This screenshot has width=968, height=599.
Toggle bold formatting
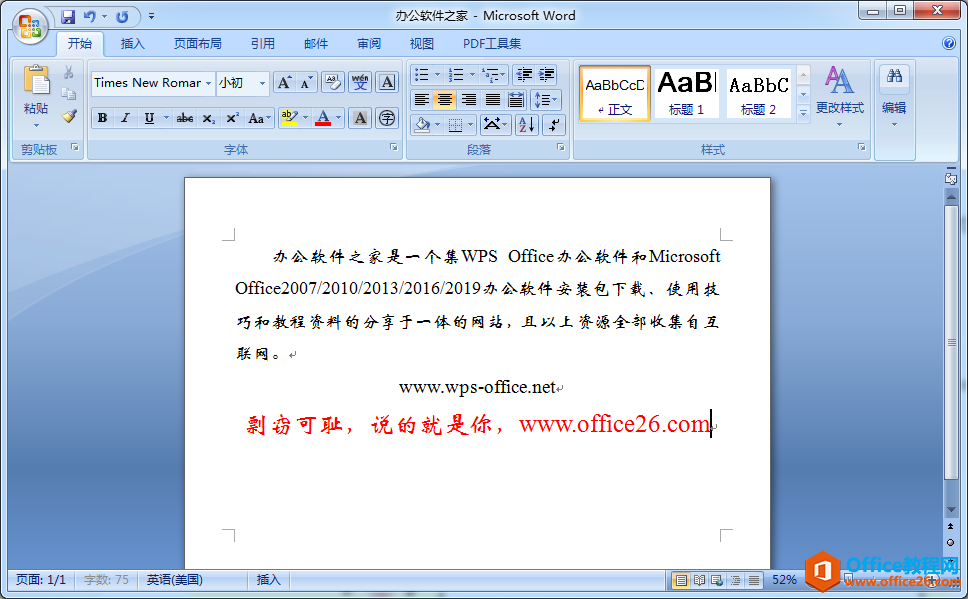click(x=102, y=118)
